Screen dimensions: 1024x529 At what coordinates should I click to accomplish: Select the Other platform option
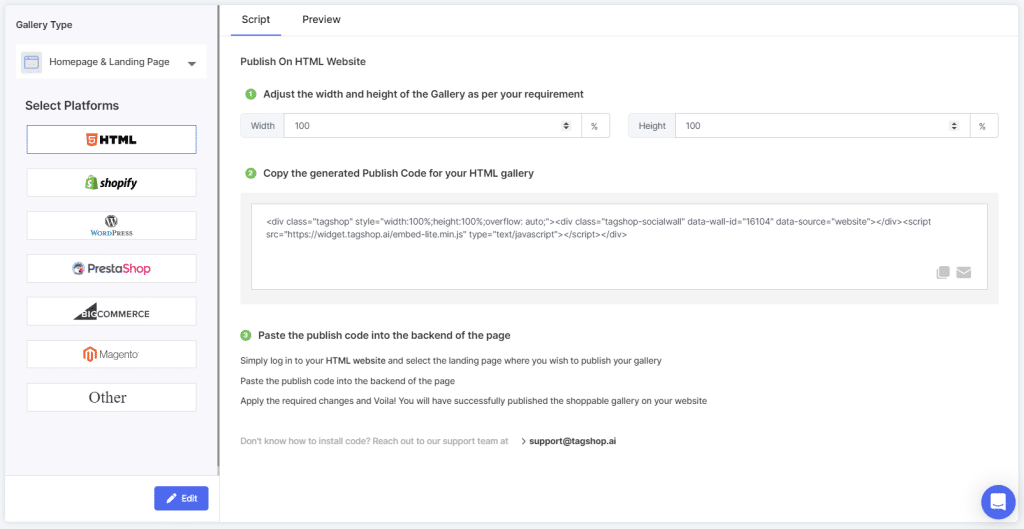pyautogui.click(x=111, y=397)
